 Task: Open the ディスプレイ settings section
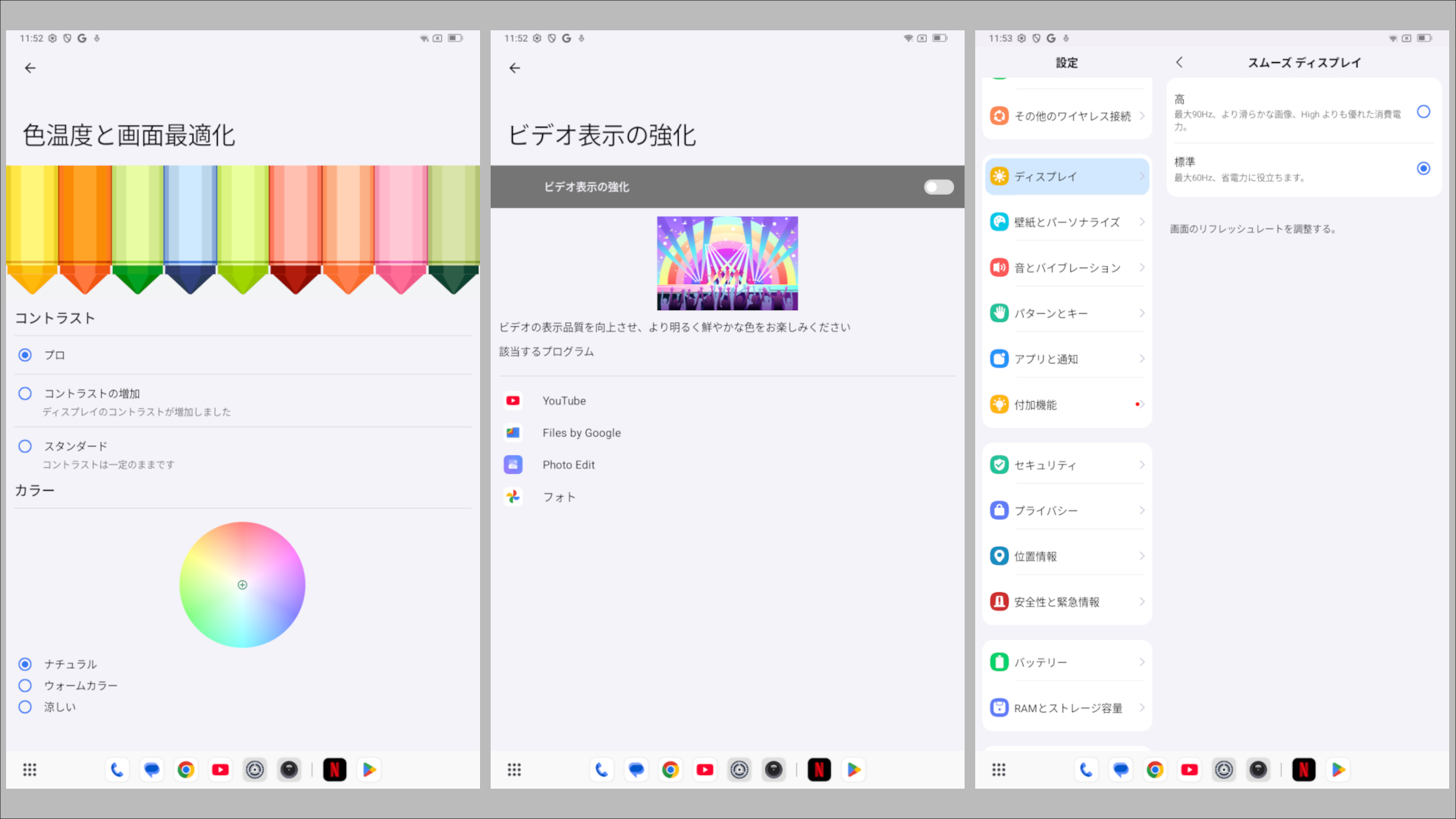(1065, 176)
